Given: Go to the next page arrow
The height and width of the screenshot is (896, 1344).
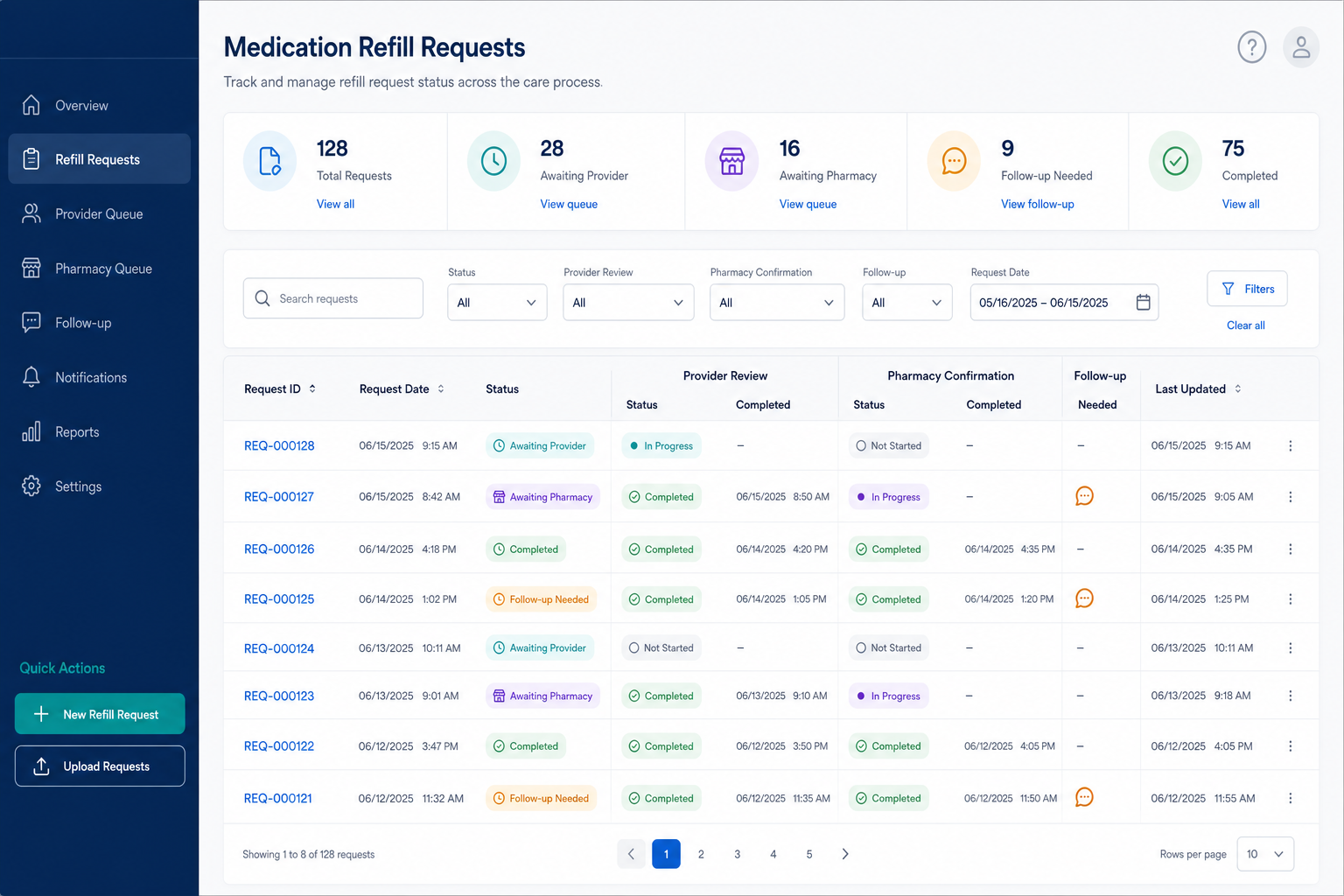Looking at the screenshot, I should (845, 854).
